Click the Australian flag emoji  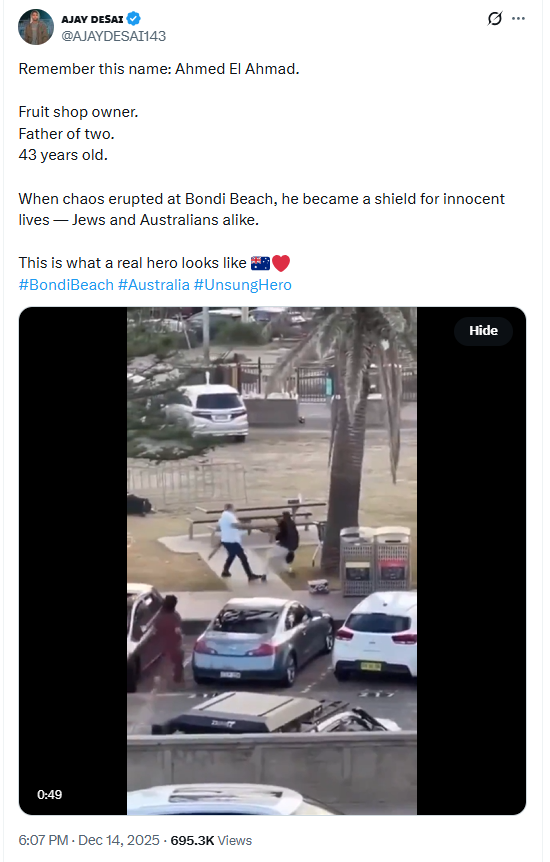261,263
